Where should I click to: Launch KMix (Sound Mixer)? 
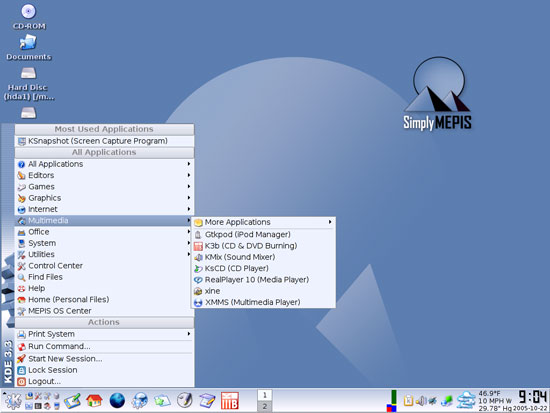[x=263, y=257]
